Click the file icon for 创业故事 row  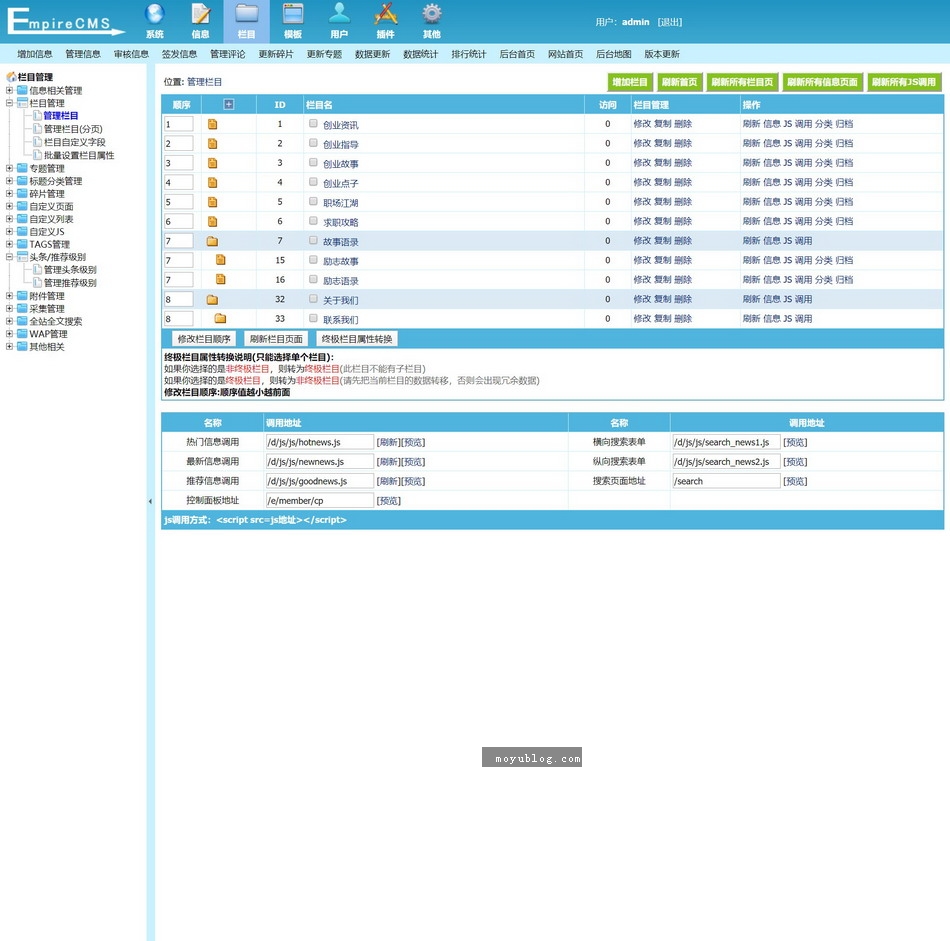(213, 163)
